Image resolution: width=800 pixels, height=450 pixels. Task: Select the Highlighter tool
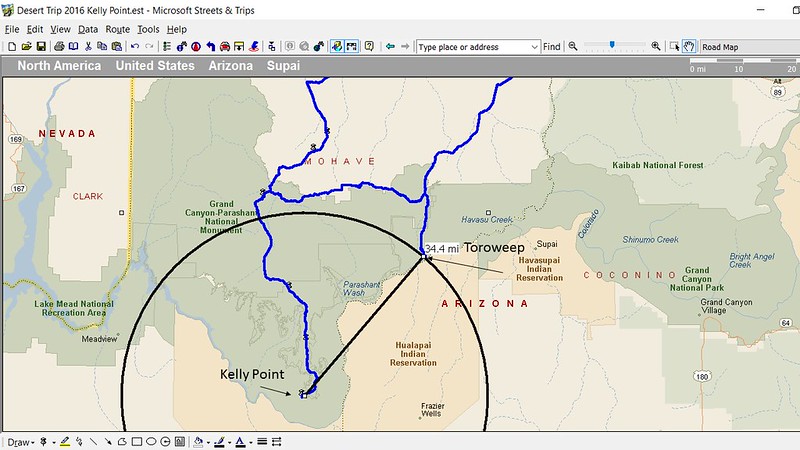pyautogui.click(x=65, y=442)
